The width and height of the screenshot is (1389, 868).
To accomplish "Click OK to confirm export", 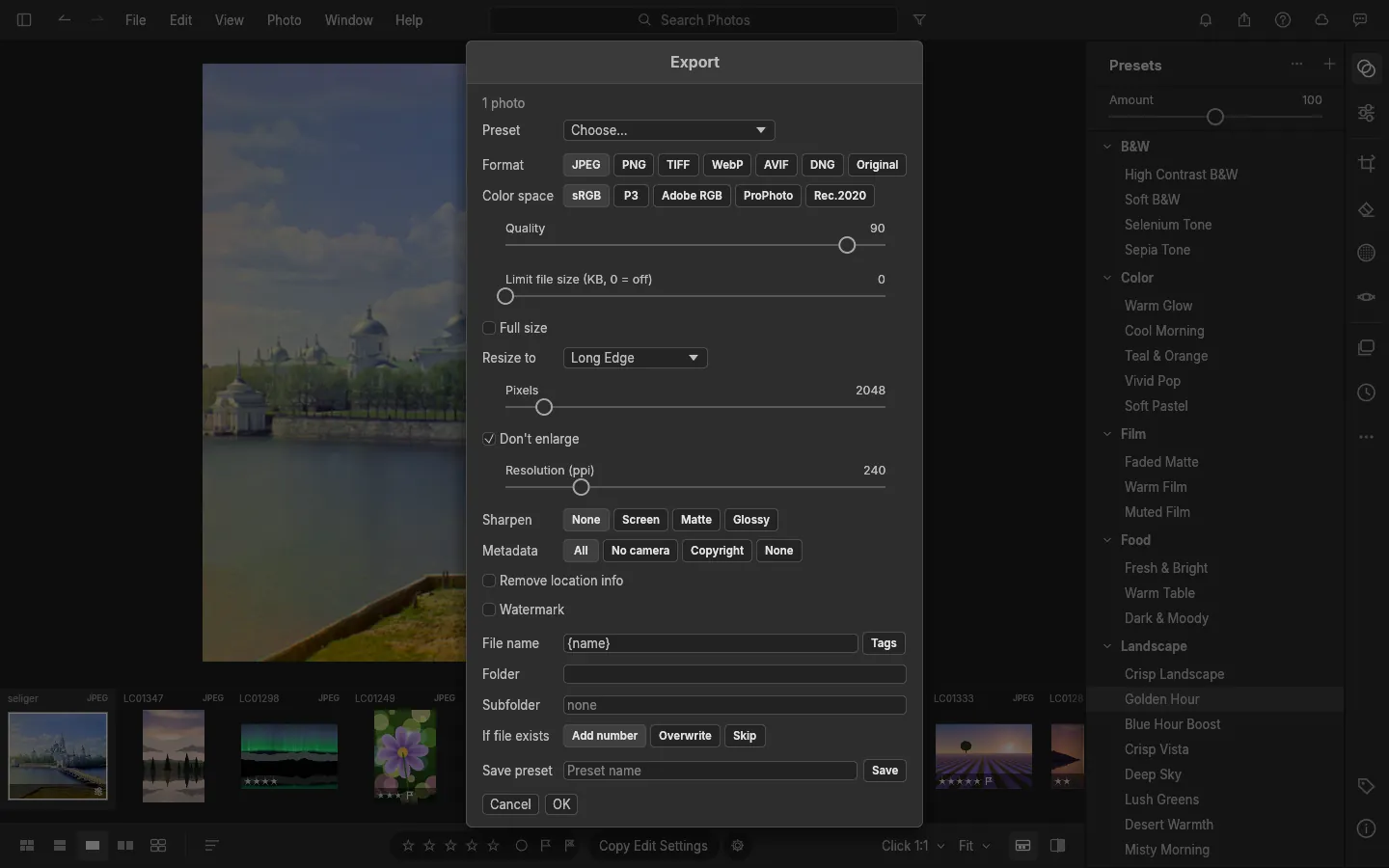I will pyautogui.click(x=561, y=804).
